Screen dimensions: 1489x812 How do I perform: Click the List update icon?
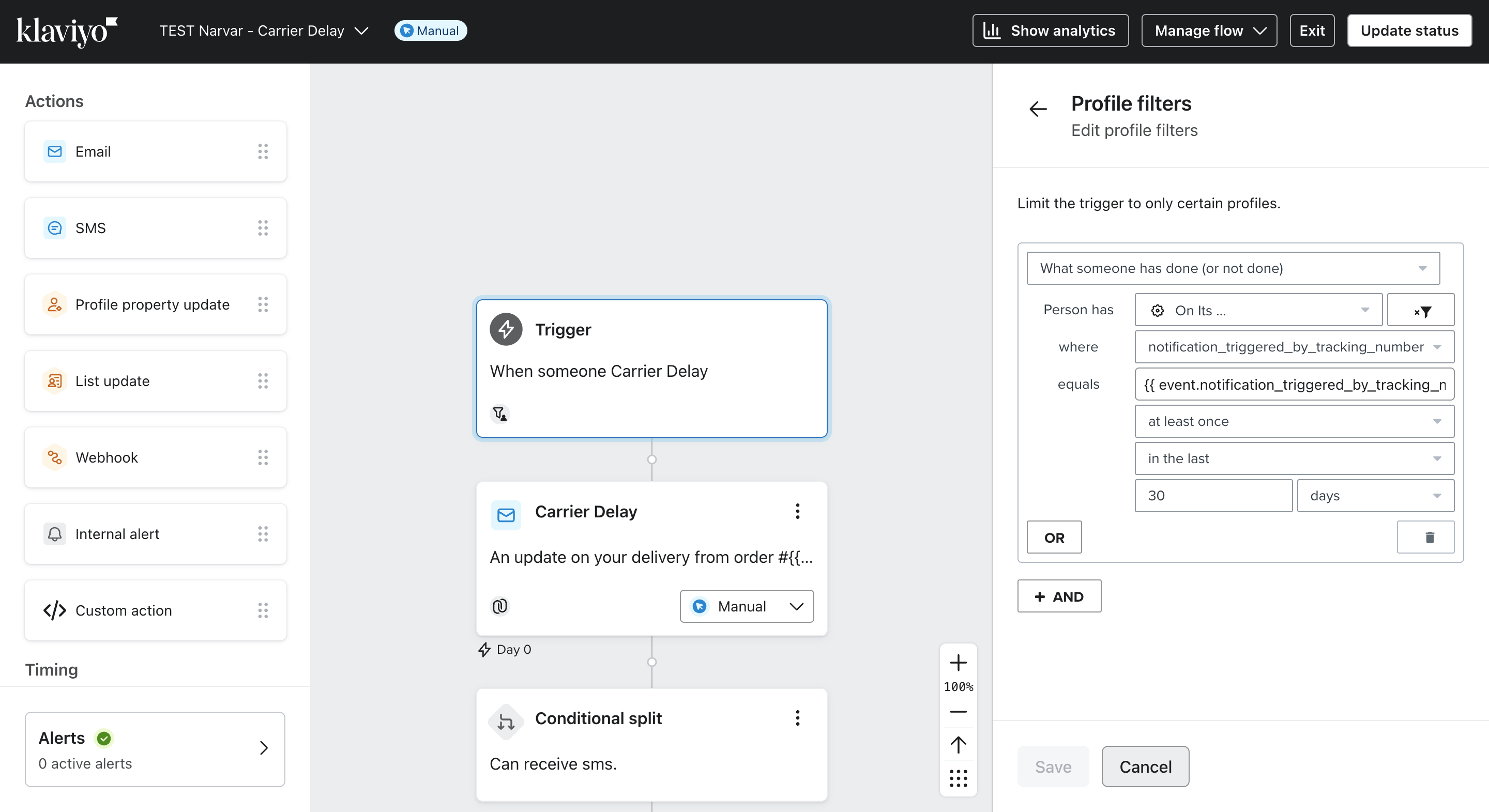click(54, 381)
